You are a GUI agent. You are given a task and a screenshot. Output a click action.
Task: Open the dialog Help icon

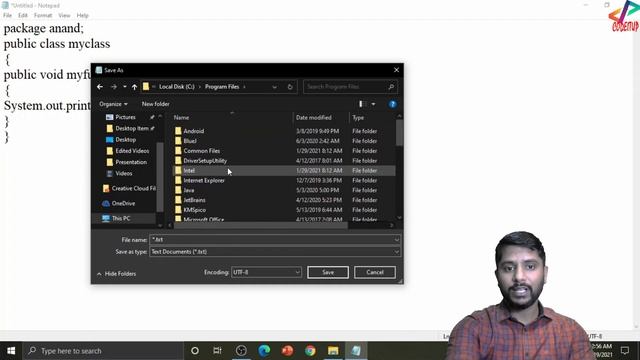[392, 104]
